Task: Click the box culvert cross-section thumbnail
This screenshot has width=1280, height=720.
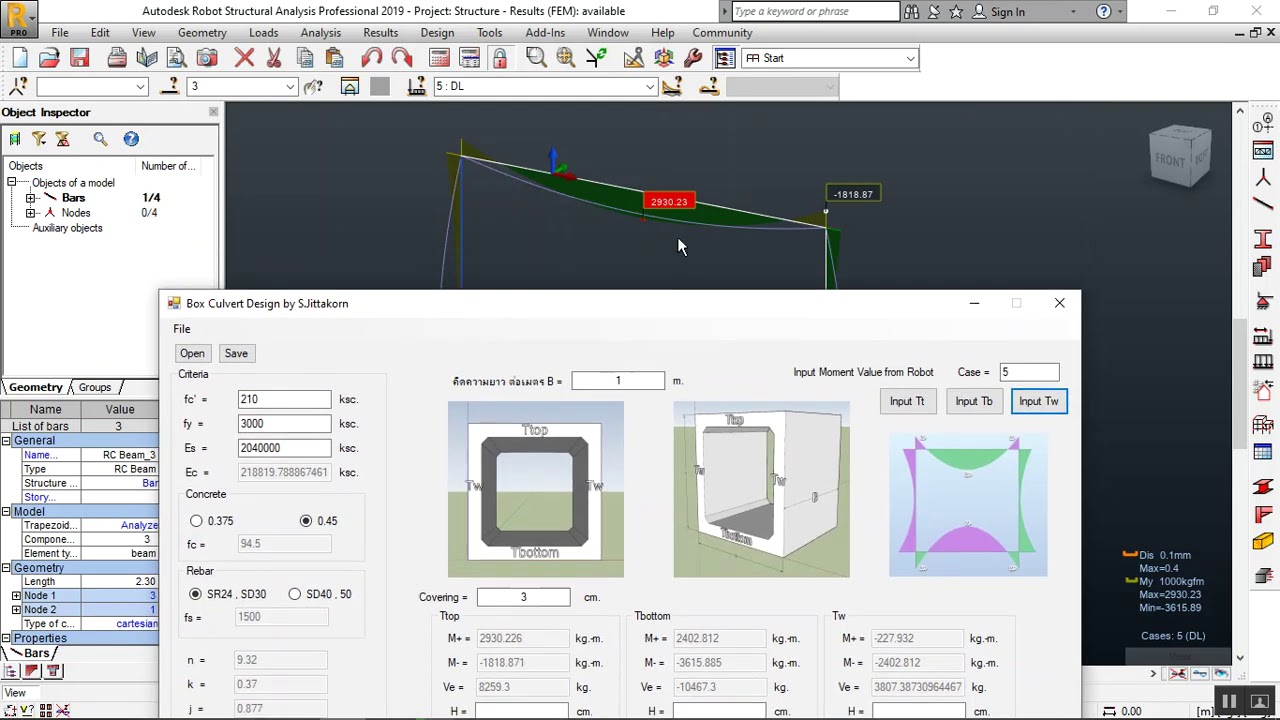Action: pyautogui.click(x=536, y=489)
